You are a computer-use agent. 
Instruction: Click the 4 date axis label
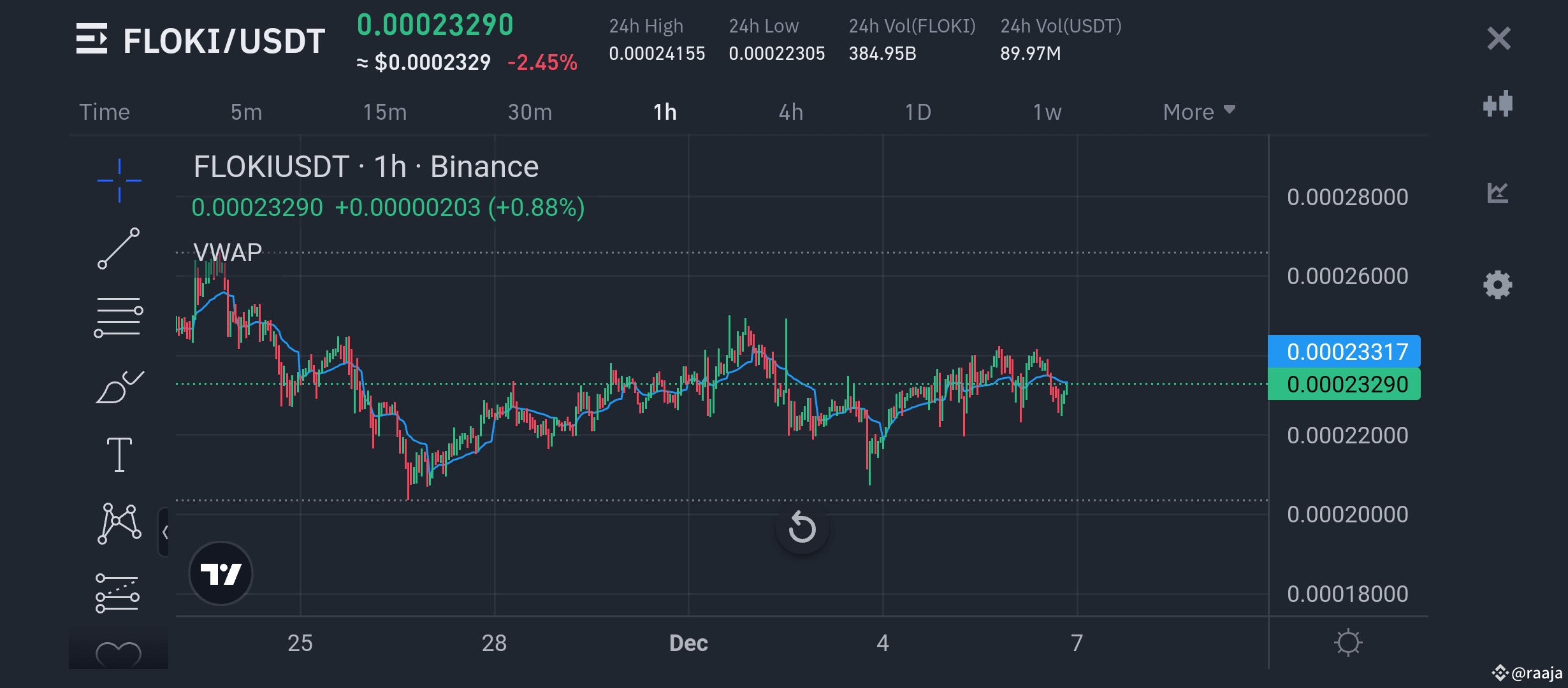point(883,643)
